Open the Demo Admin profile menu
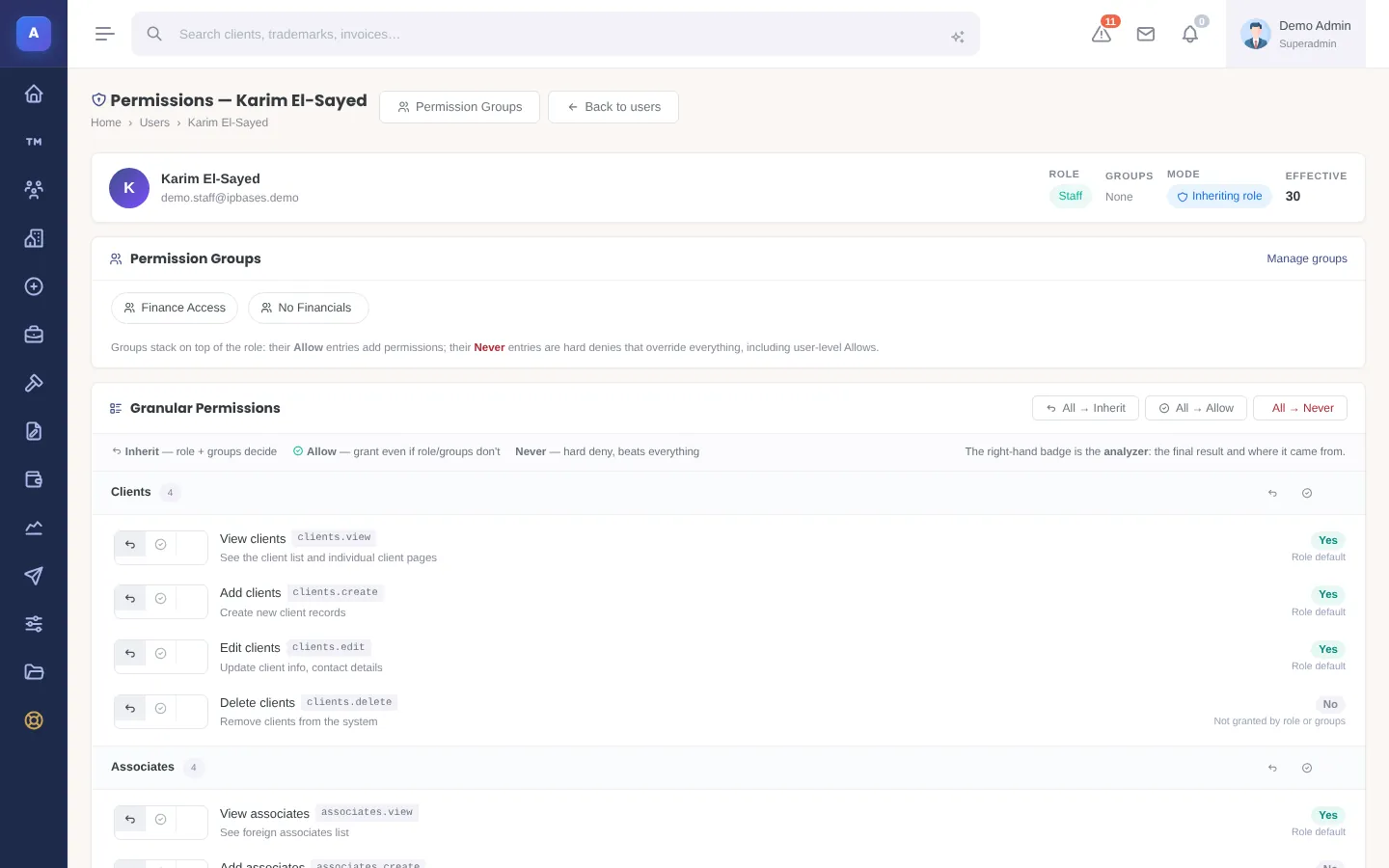This screenshot has height=868, width=1389. point(1295,34)
